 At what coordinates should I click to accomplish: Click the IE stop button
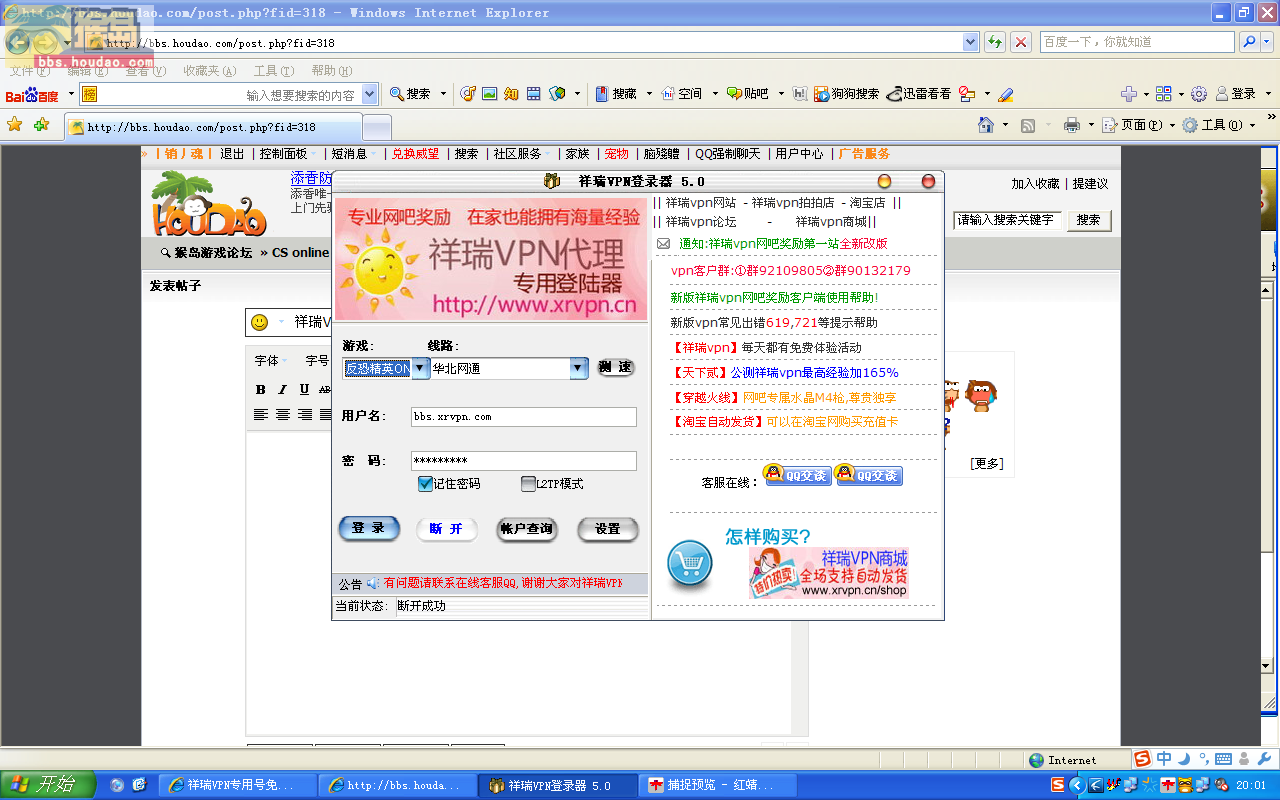[1021, 42]
